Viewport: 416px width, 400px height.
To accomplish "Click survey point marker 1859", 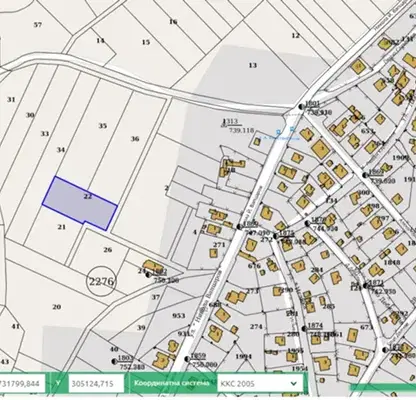I will 187,359.
